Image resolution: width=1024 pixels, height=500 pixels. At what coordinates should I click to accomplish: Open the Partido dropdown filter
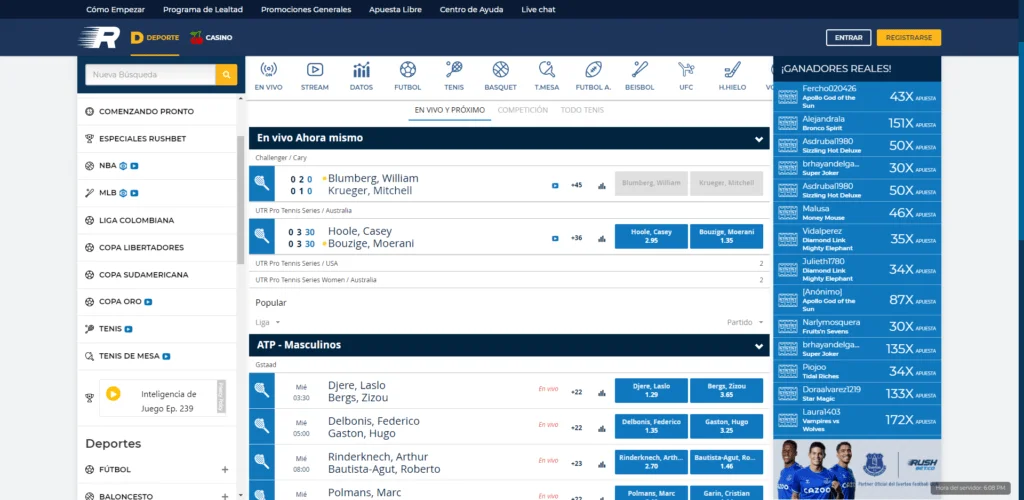(x=745, y=322)
